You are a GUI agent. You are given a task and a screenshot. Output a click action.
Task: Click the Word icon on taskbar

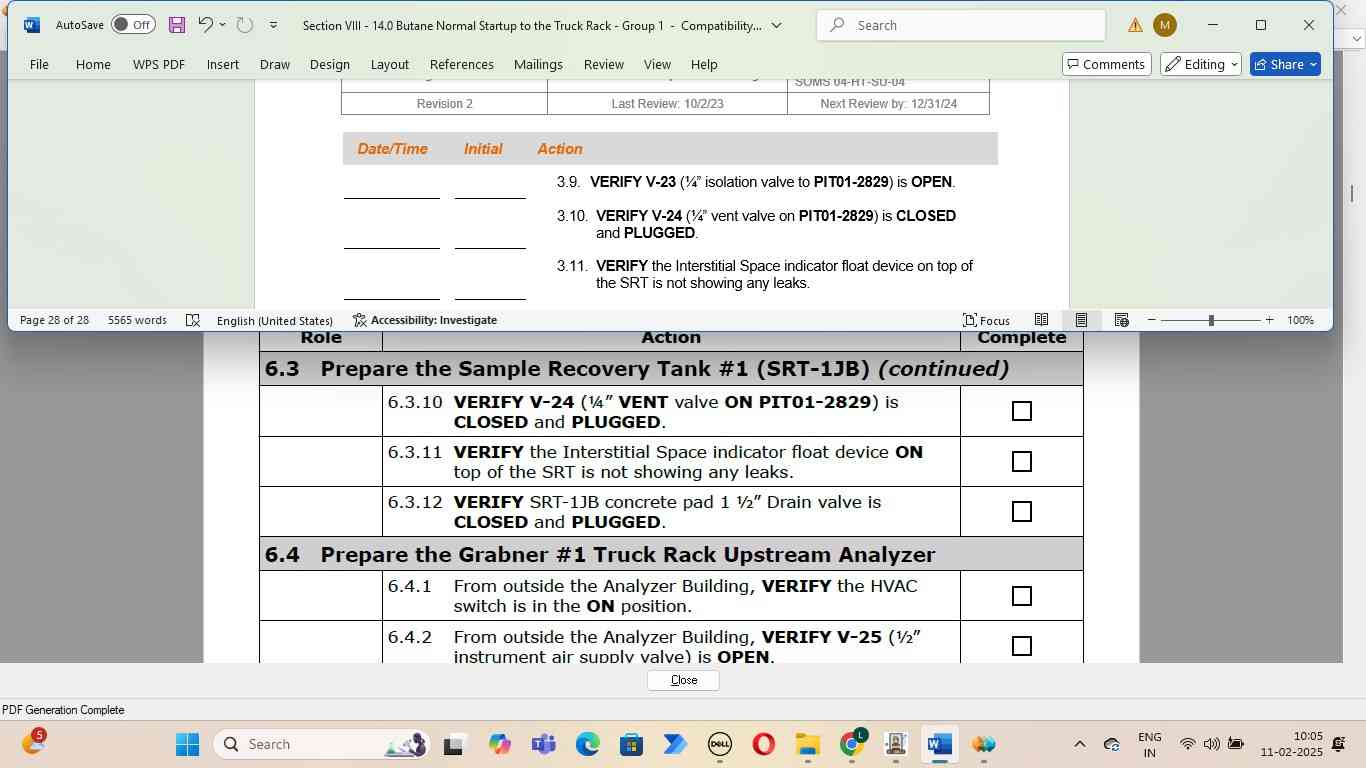(939, 744)
